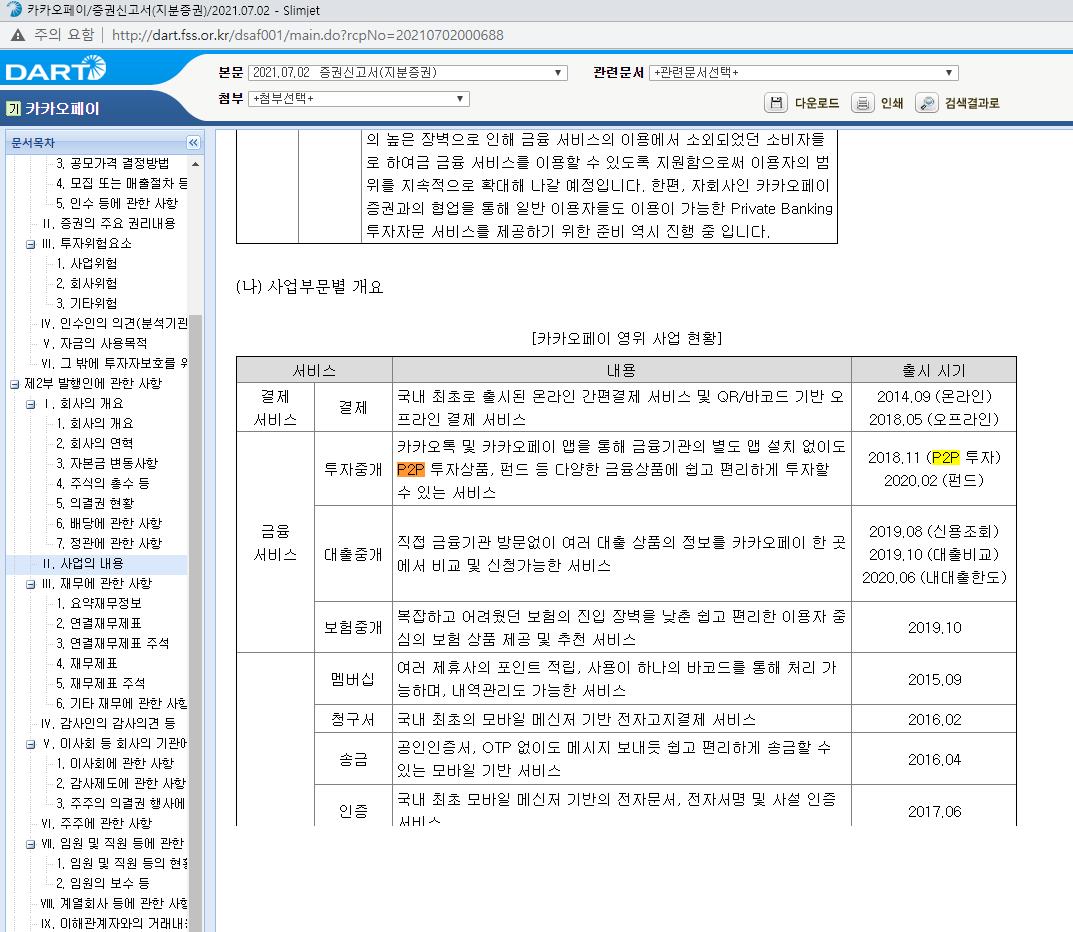This screenshot has width=1073, height=932.
Task: Open VI. 그 밖에 투자자보호 section
Action: pyautogui.click(x=114, y=363)
